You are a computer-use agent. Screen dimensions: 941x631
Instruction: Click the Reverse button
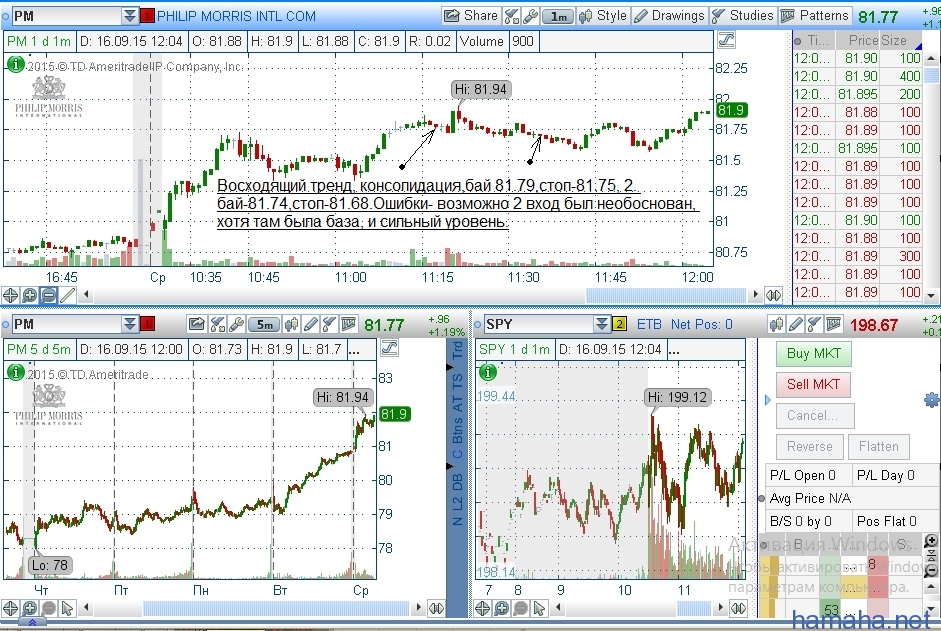tap(810, 447)
